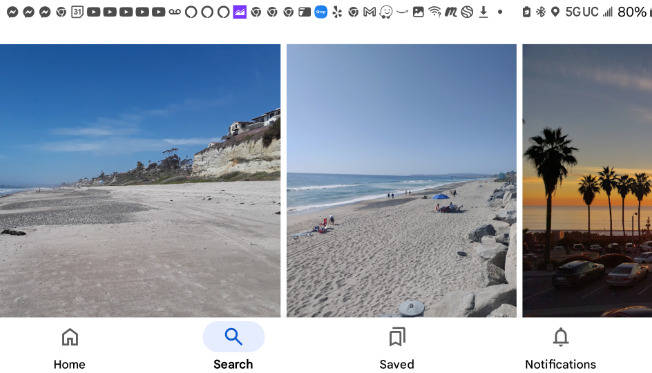Tap the purple chart app notification icon
Screen dimensions: 652x373
(x=240, y=12)
